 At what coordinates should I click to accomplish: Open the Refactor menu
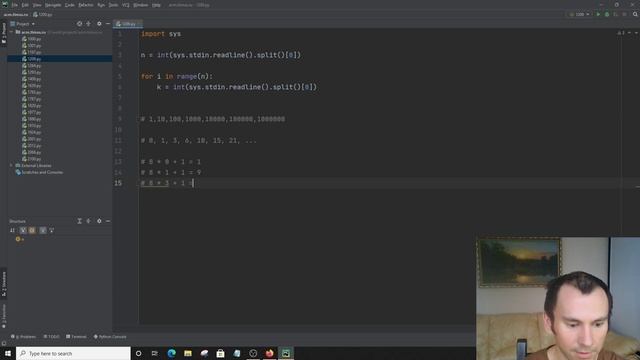[x=86, y=5]
